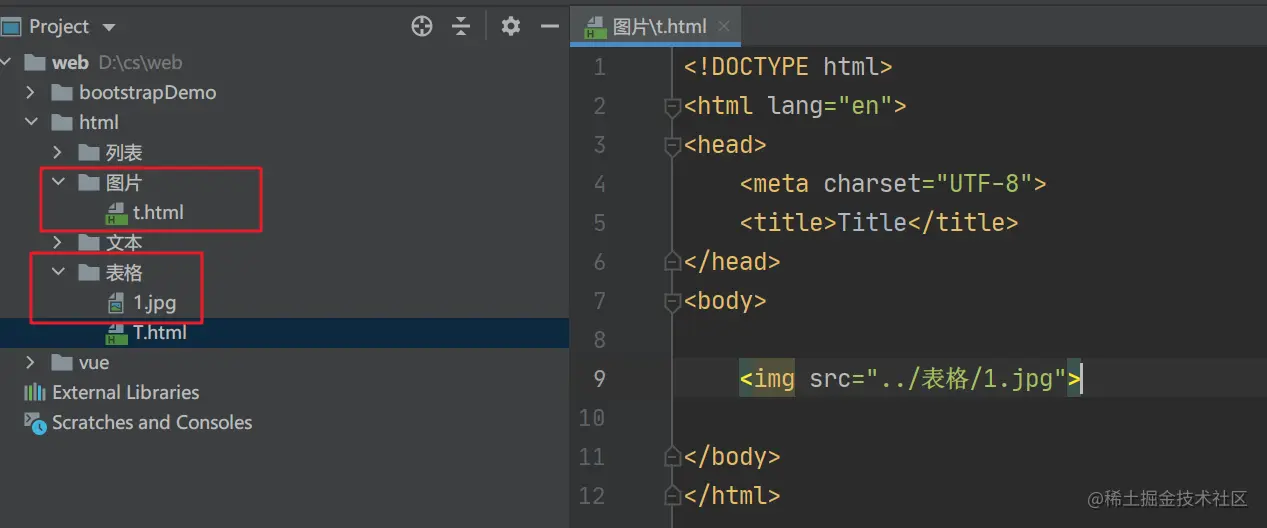Select the 文本 folder
1267x528 pixels.
124,242
